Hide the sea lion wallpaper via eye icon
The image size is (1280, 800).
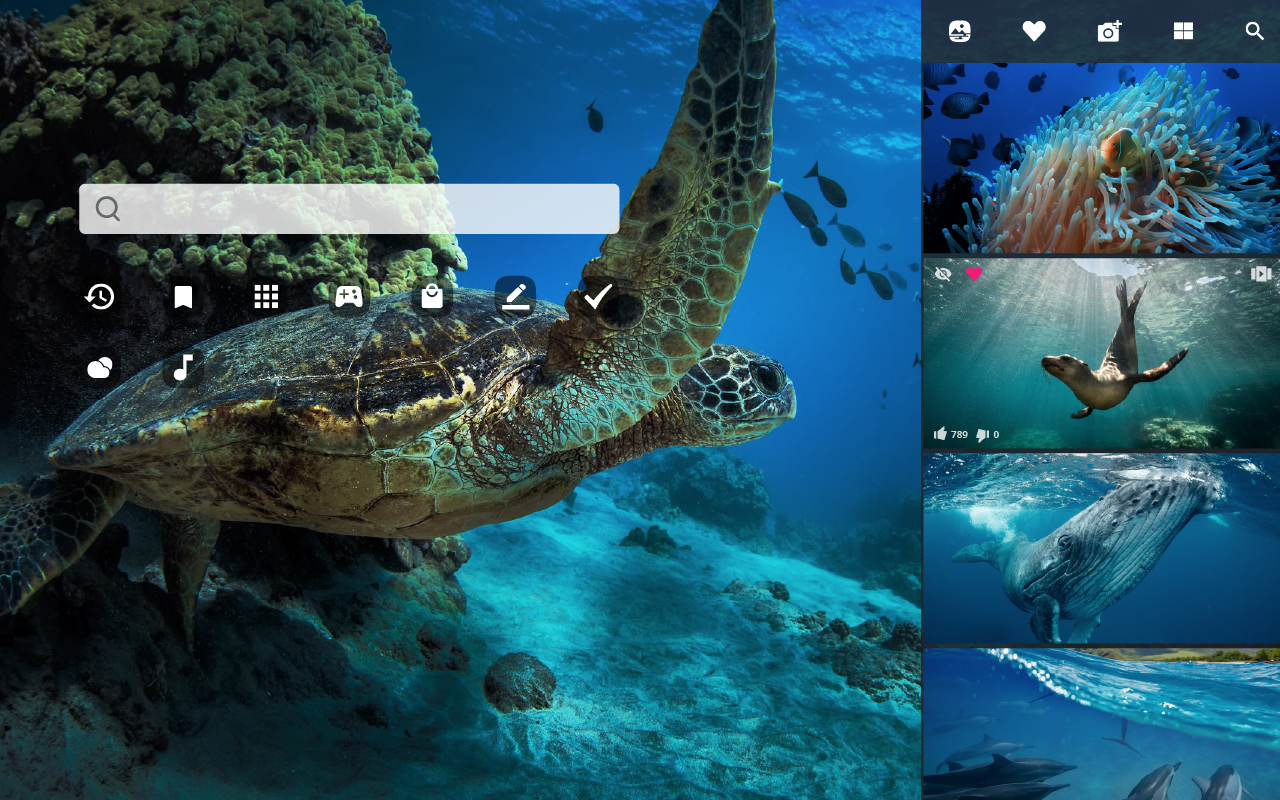pyautogui.click(x=943, y=273)
